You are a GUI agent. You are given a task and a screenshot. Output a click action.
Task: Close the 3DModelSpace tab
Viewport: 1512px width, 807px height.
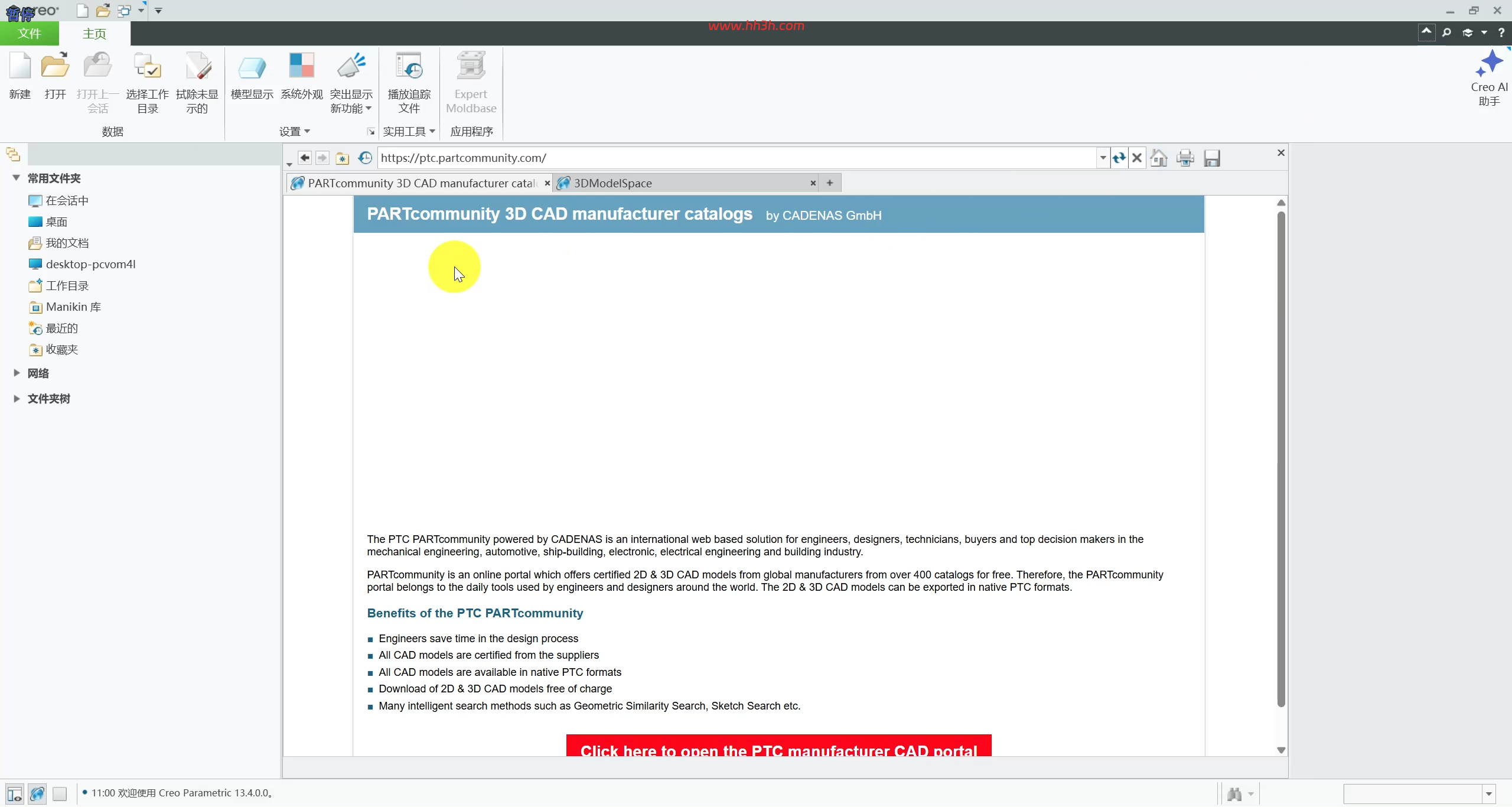(x=813, y=183)
